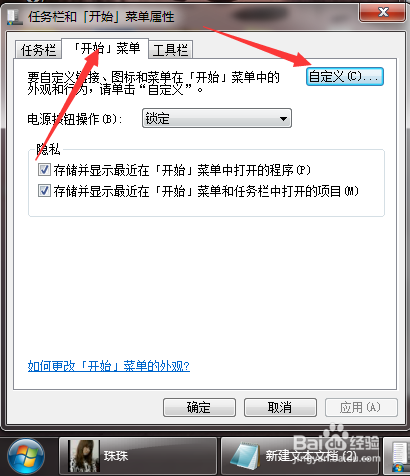Click the Windows Start orb
Screen dimensions: 410x476
pos(26,457)
